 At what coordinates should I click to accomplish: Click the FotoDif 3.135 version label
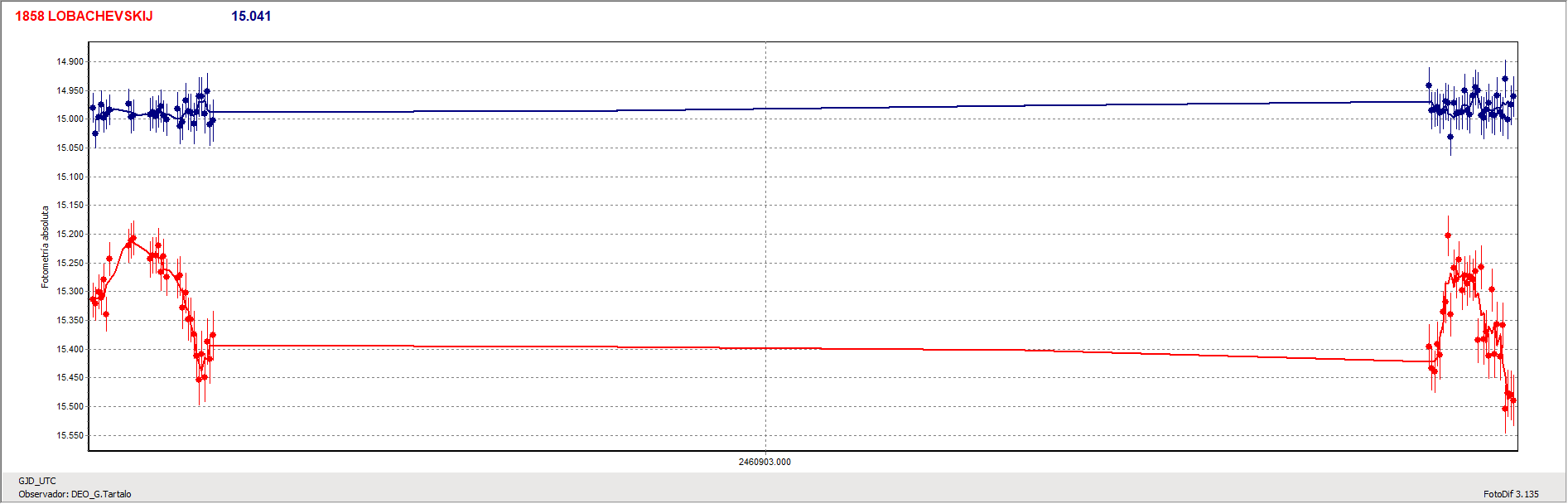pyautogui.click(x=1510, y=494)
